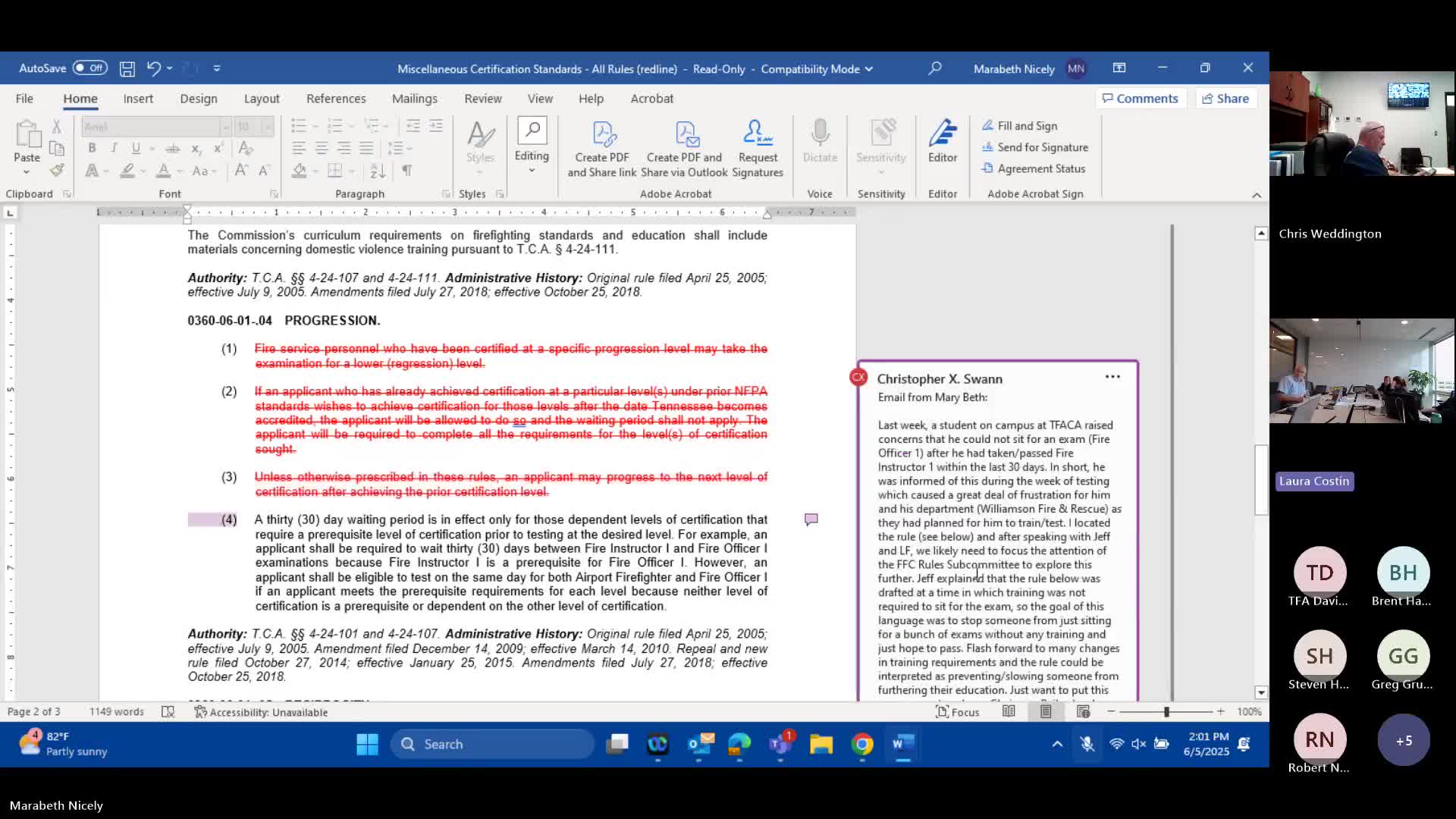
Task: Toggle the taskbar microphone mute icon
Action: pos(1087,744)
